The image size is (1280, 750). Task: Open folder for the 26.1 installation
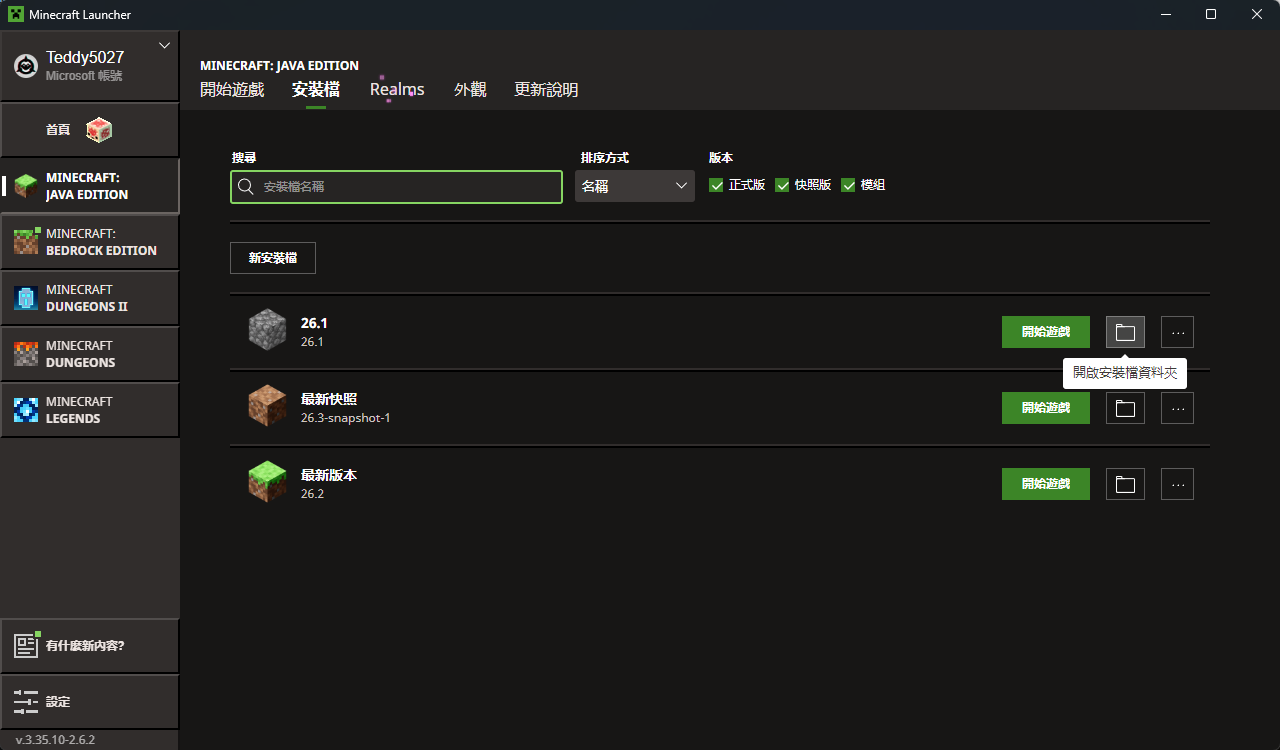click(x=1125, y=332)
